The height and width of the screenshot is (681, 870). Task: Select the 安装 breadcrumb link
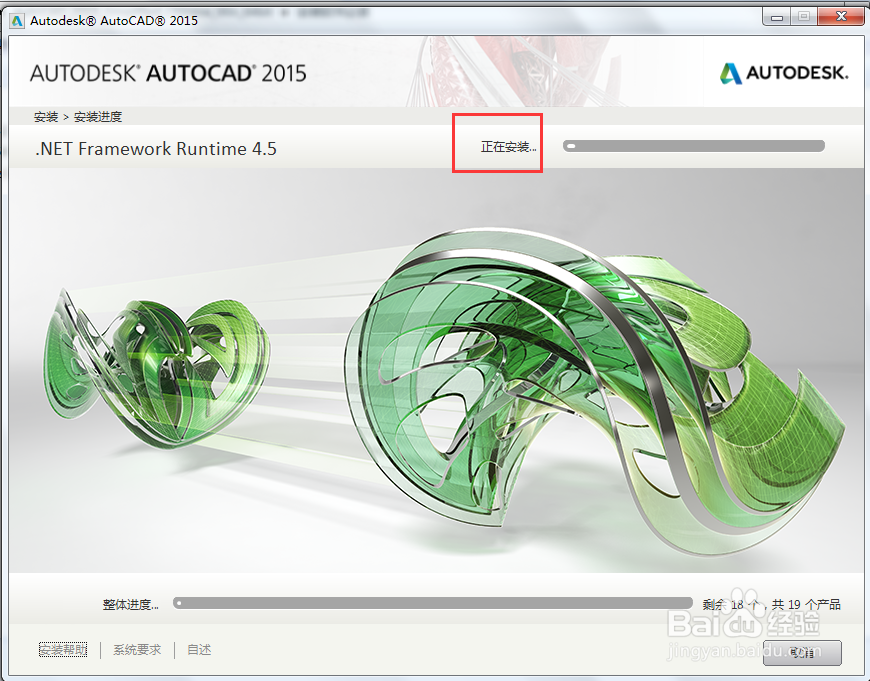tap(46, 117)
